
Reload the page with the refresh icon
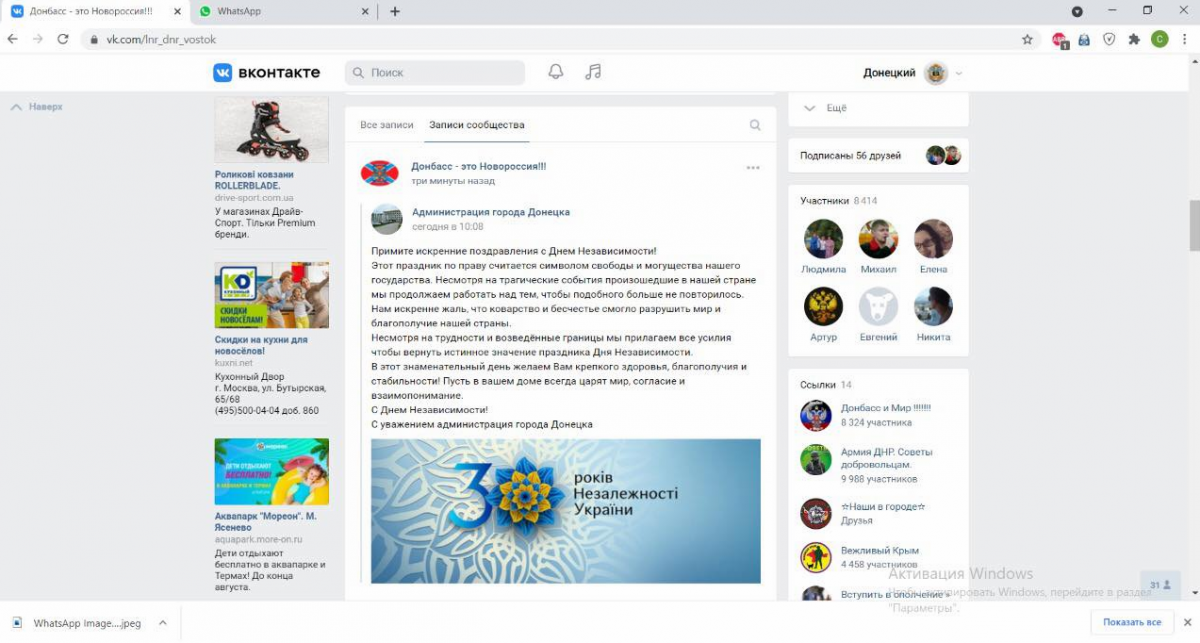click(63, 39)
